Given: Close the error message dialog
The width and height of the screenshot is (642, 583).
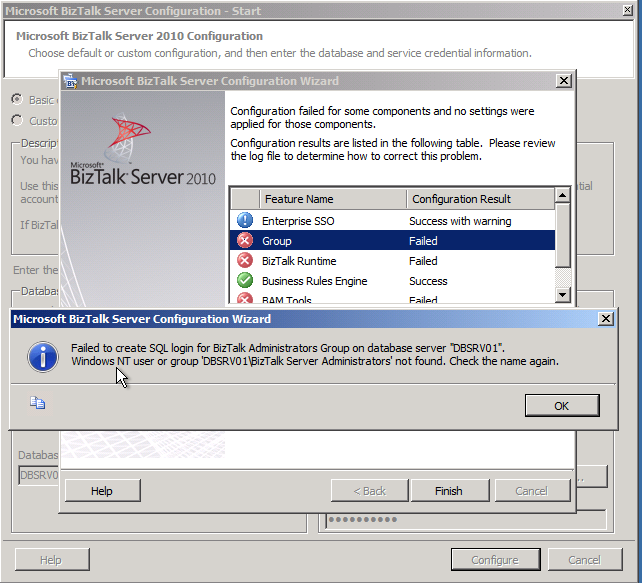Looking at the screenshot, I should point(606,319).
